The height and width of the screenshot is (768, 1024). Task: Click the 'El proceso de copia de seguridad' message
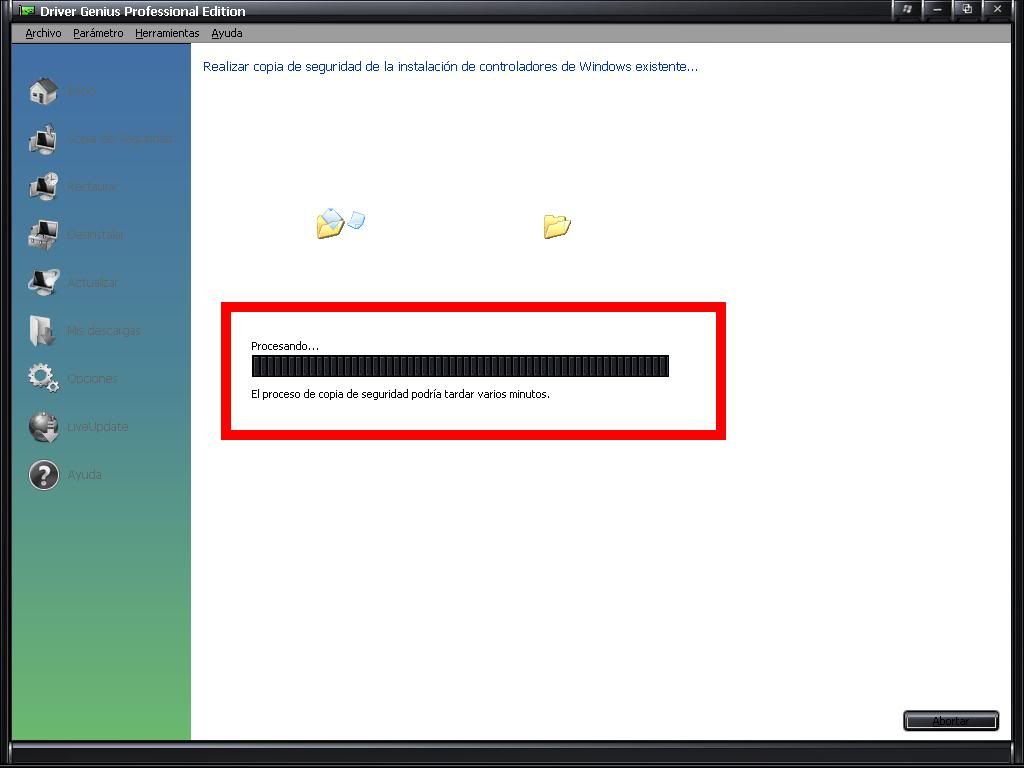pyautogui.click(x=400, y=394)
